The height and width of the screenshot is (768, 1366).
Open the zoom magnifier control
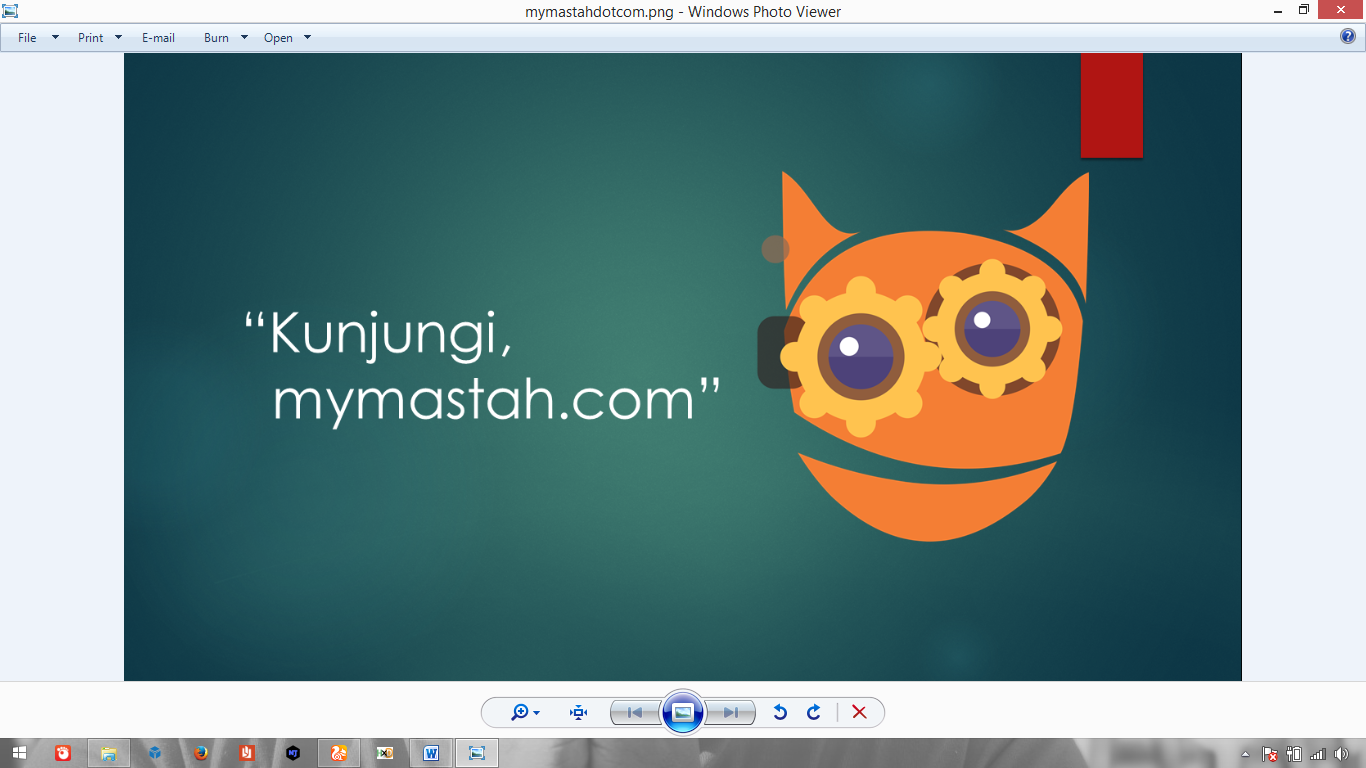pyautogui.click(x=525, y=712)
